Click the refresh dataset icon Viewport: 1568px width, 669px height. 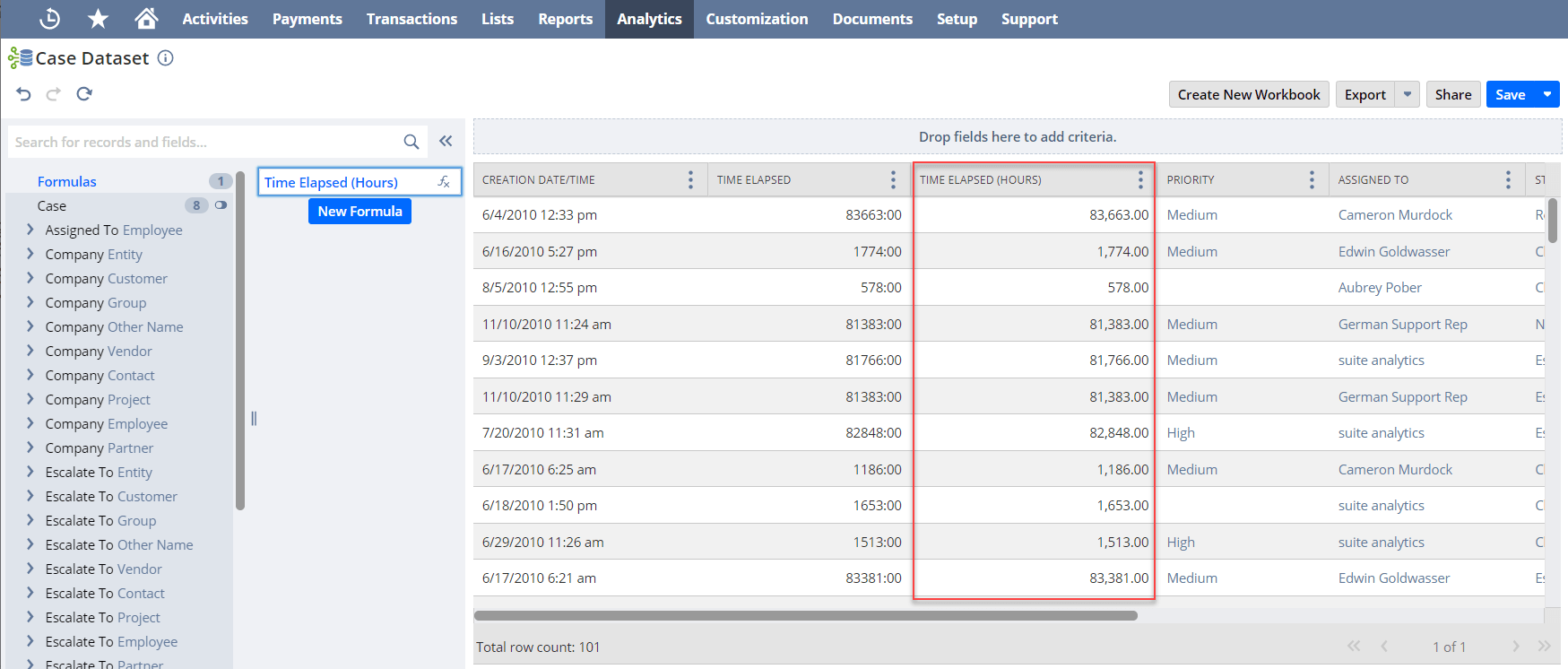click(x=84, y=94)
